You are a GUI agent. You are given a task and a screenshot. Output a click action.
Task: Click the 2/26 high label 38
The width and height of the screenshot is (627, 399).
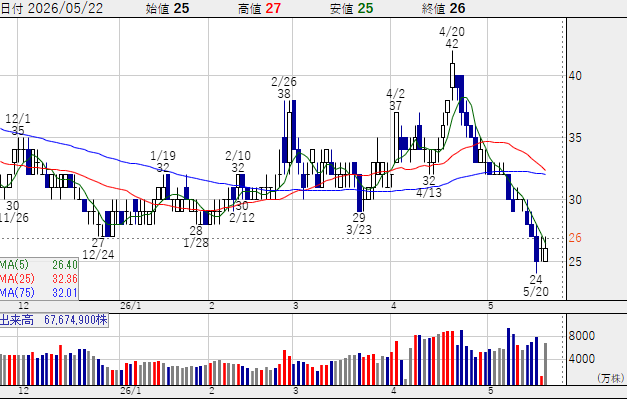[x=284, y=94]
